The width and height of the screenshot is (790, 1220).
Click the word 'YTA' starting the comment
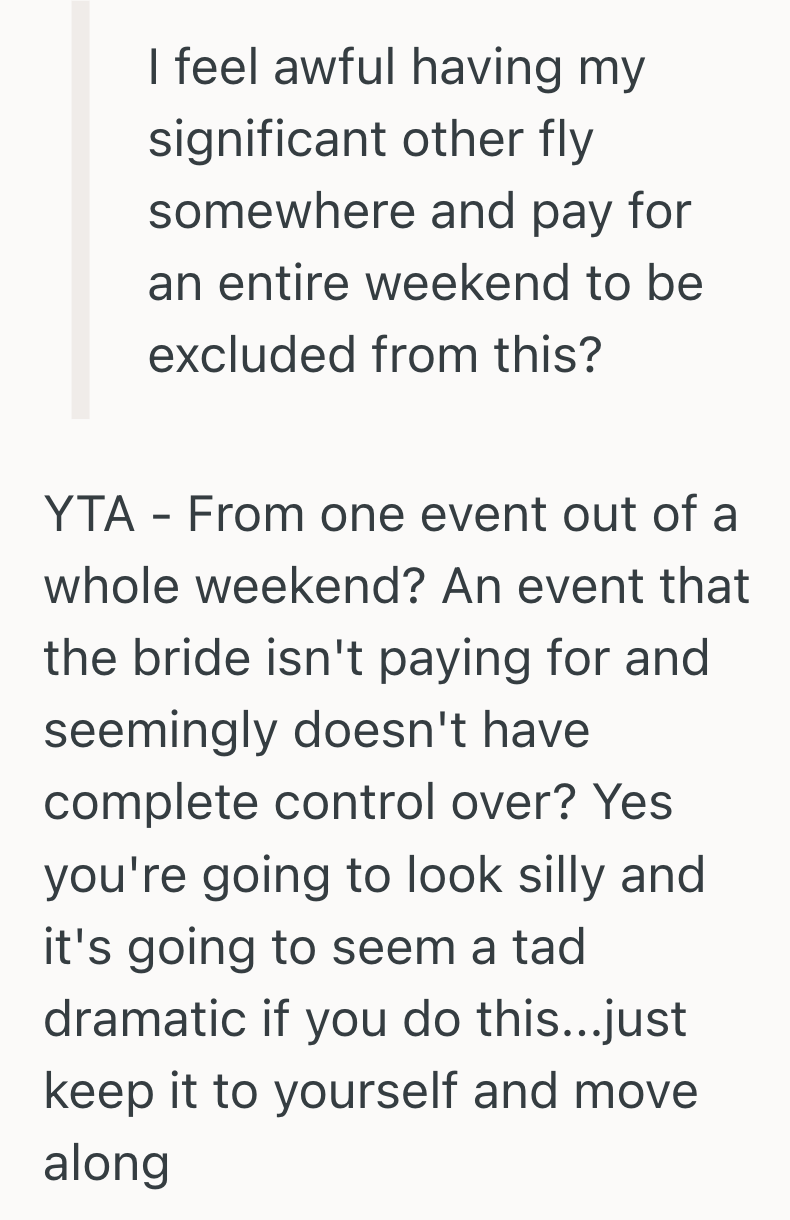(89, 515)
